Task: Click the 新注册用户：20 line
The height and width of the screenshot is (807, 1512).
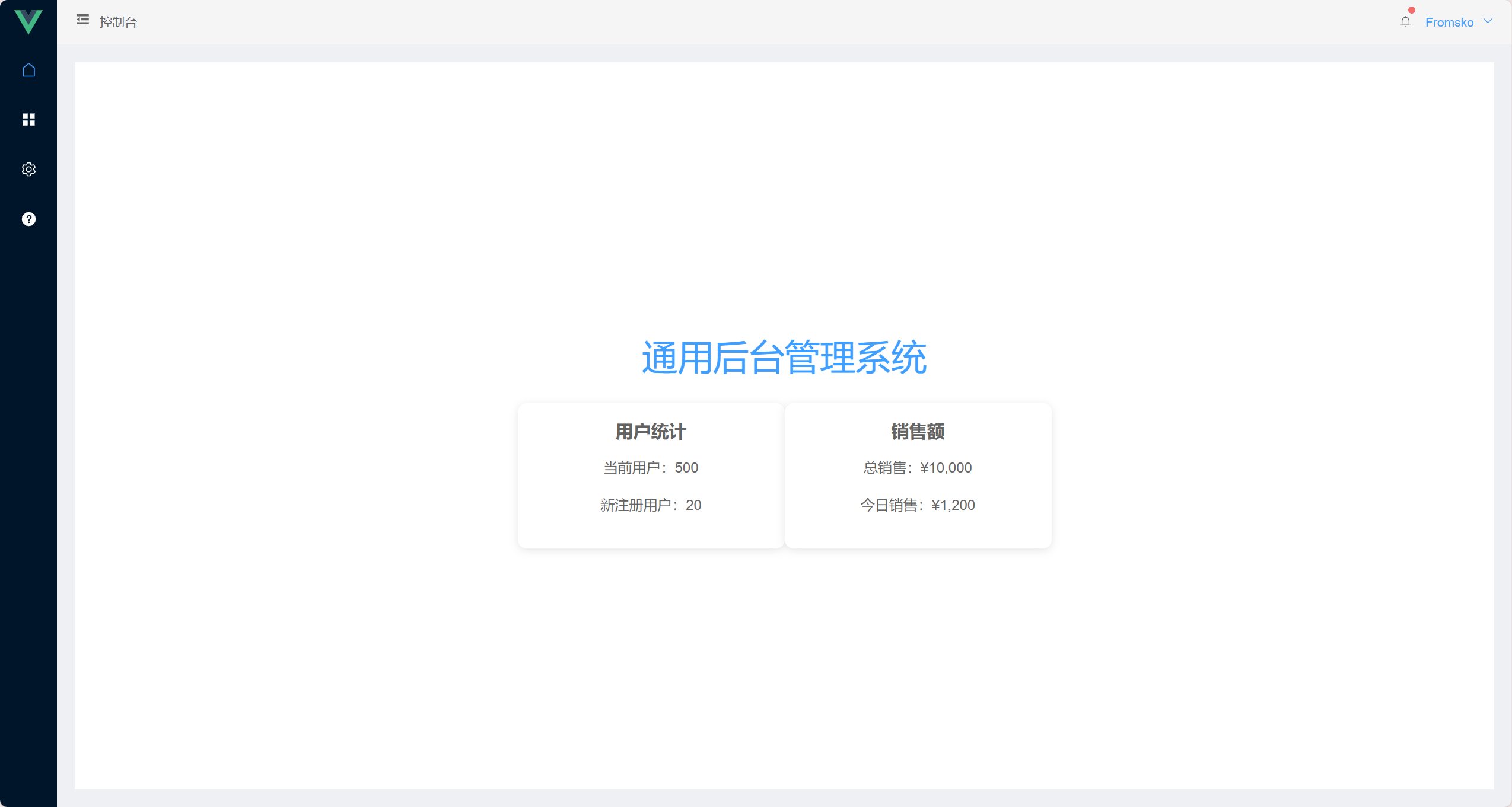Action: click(651, 505)
